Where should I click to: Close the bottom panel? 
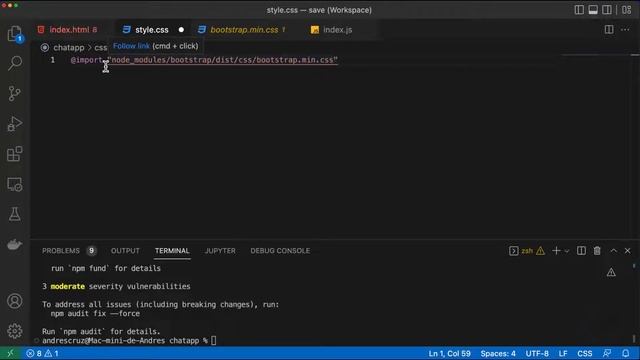click(627, 251)
